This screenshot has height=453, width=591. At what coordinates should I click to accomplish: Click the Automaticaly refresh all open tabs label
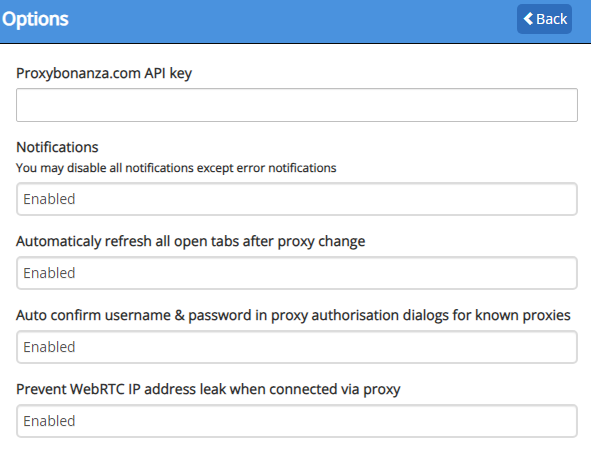190,241
